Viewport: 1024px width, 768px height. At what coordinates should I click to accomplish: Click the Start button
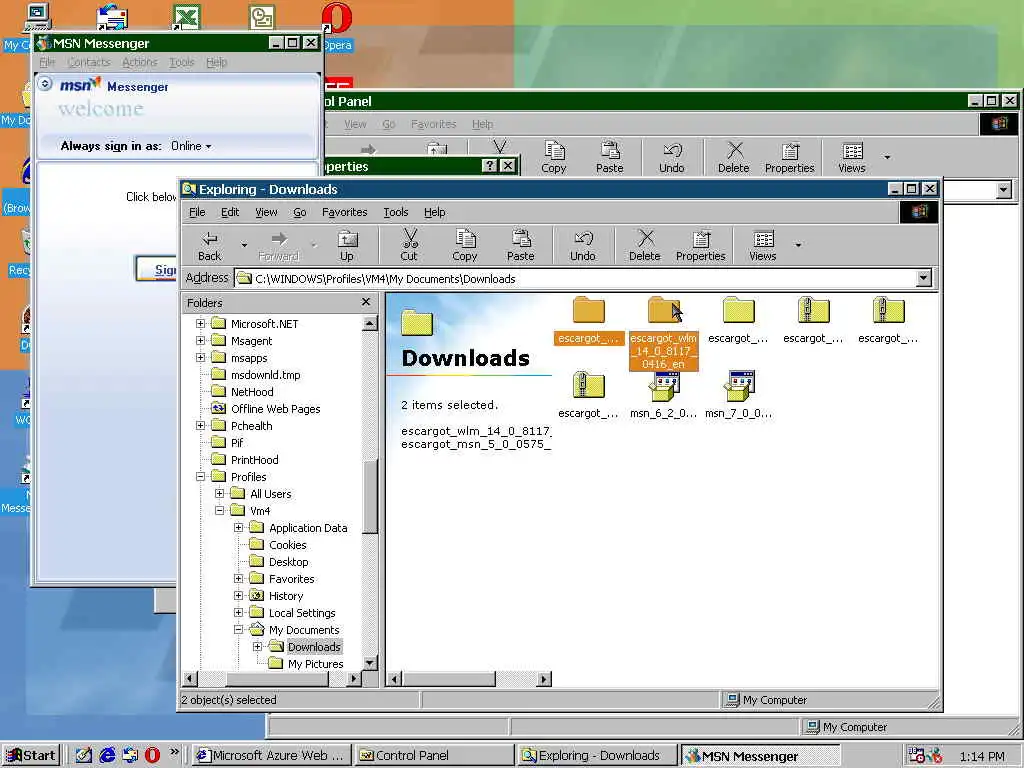tap(31, 756)
